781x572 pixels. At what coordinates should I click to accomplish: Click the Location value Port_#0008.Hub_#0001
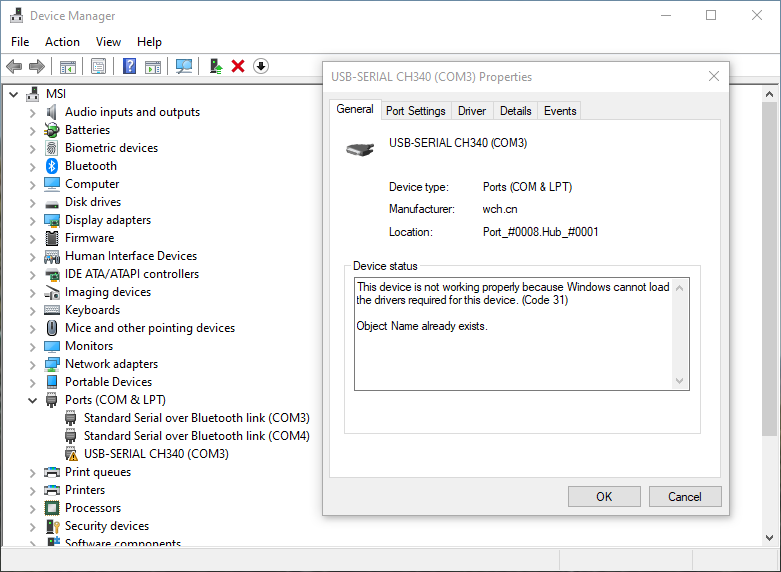tap(540, 232)
